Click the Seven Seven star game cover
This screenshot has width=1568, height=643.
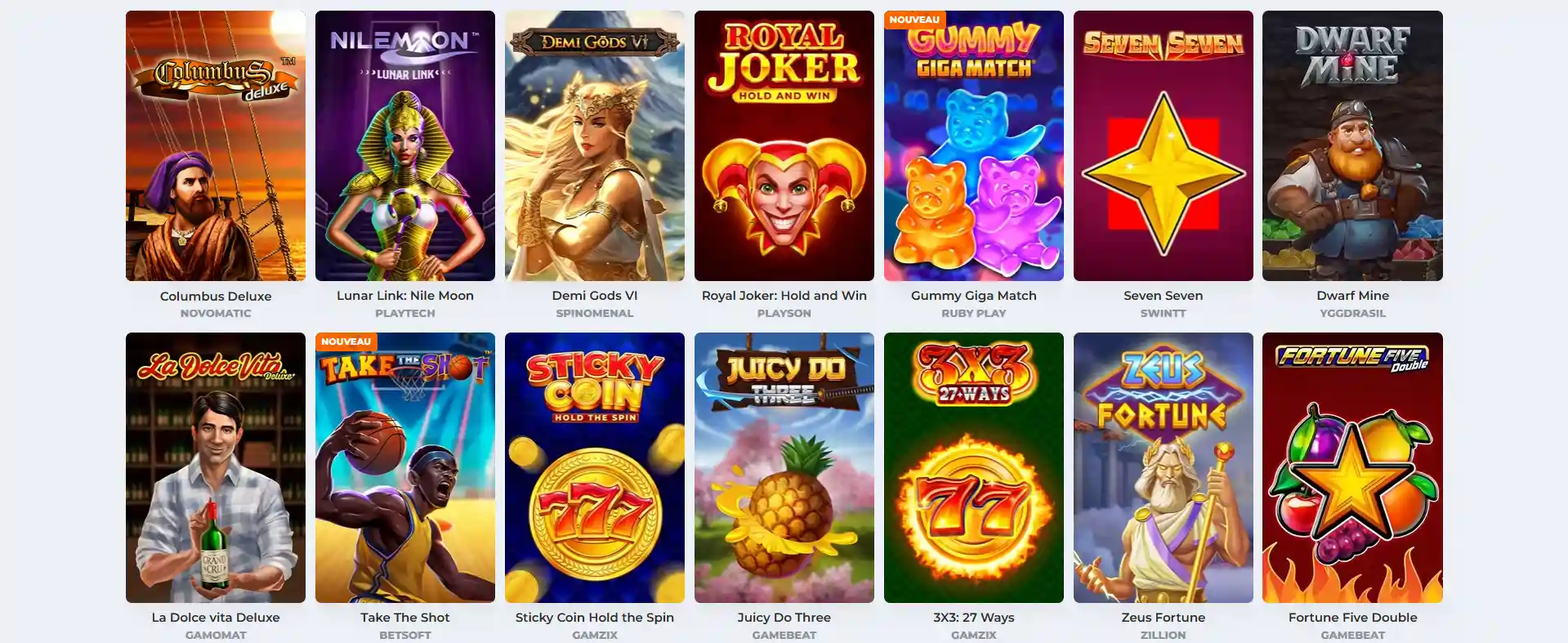point(1164,145)
